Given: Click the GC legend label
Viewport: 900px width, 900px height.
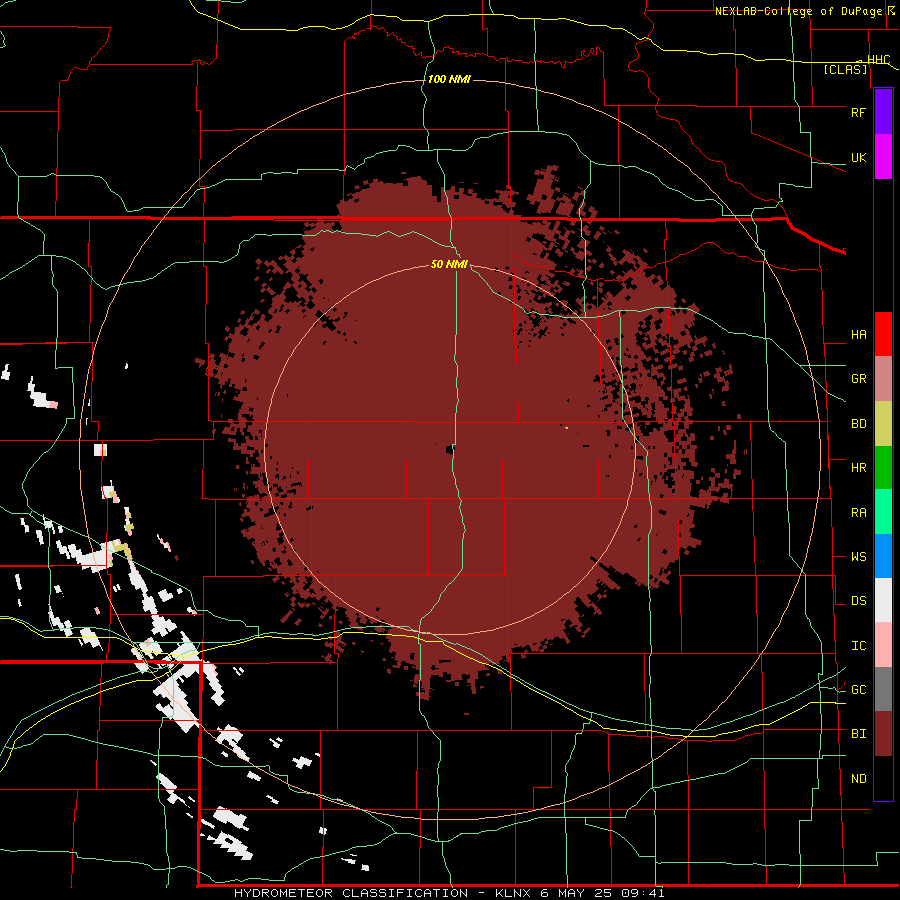Looking at the screenshot, I should pos(858,690).
